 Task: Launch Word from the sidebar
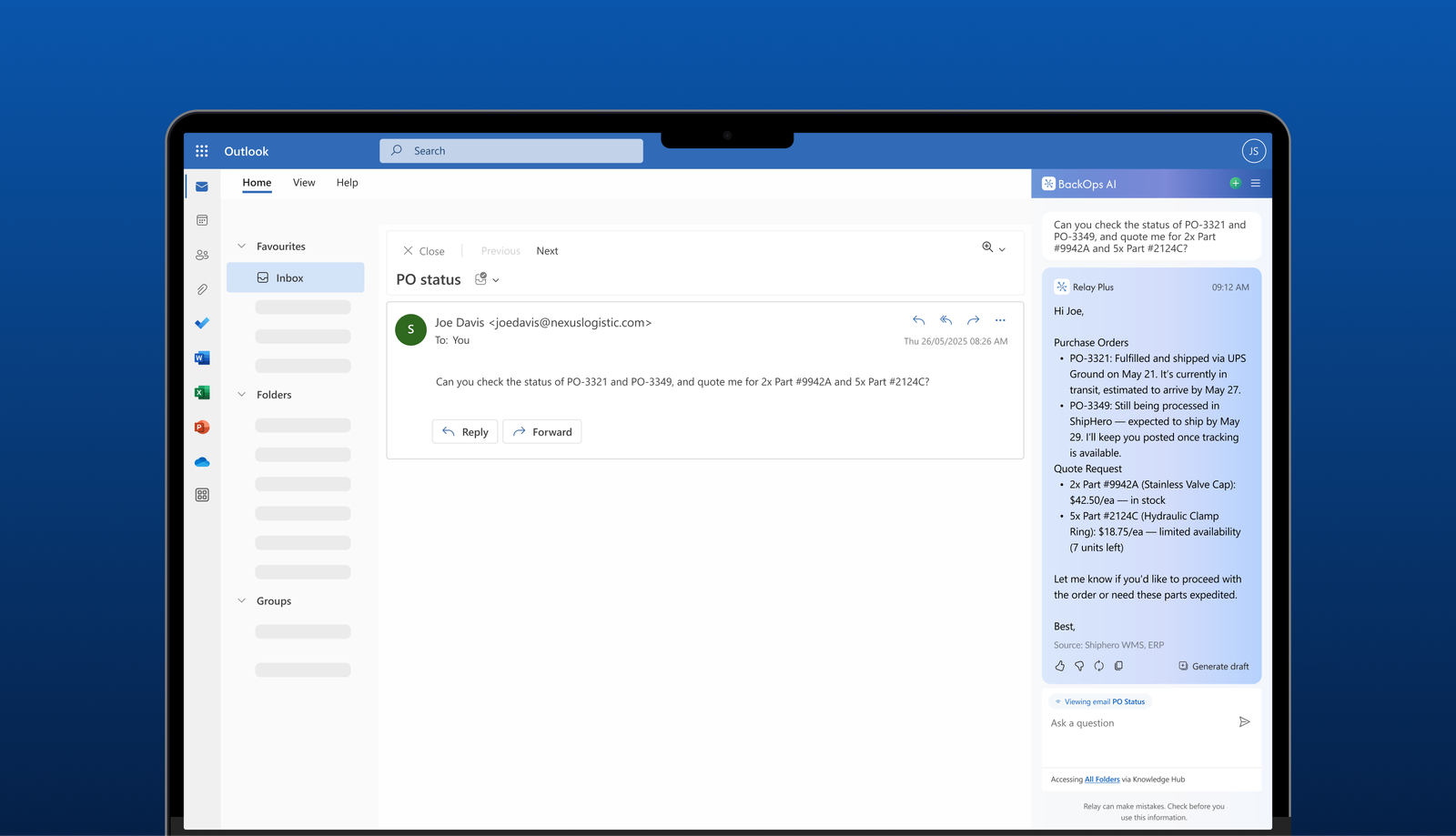[202, 358]
